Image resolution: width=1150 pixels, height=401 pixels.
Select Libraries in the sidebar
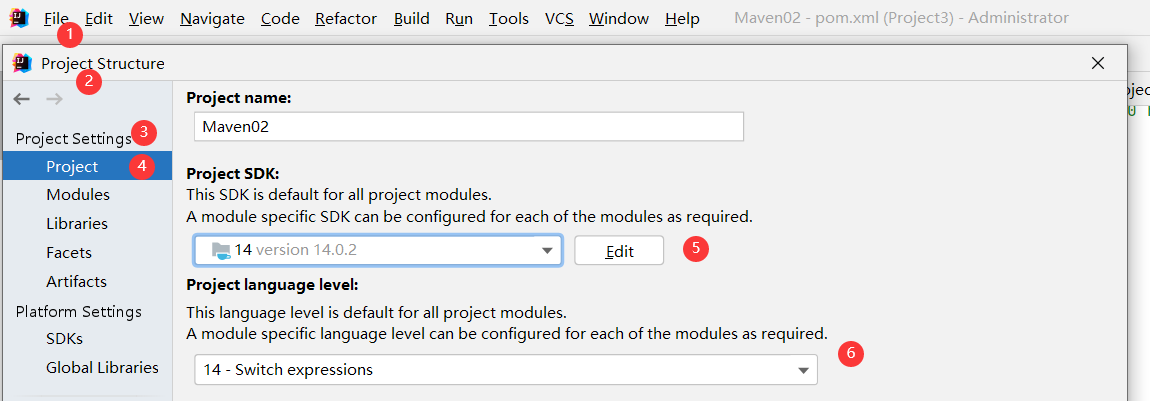coord(77,224)
